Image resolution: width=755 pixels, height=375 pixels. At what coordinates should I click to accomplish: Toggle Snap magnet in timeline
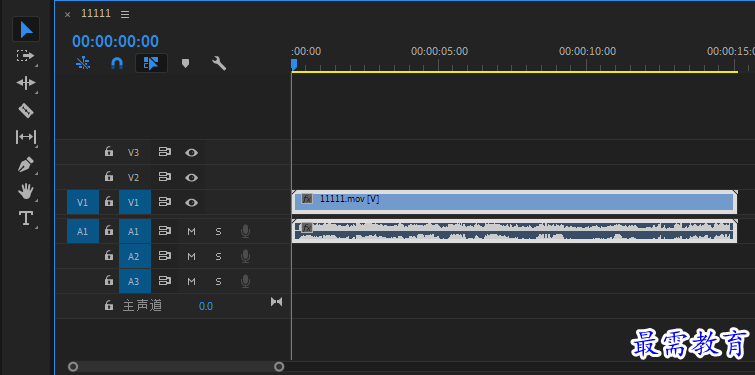click(117, 63)
